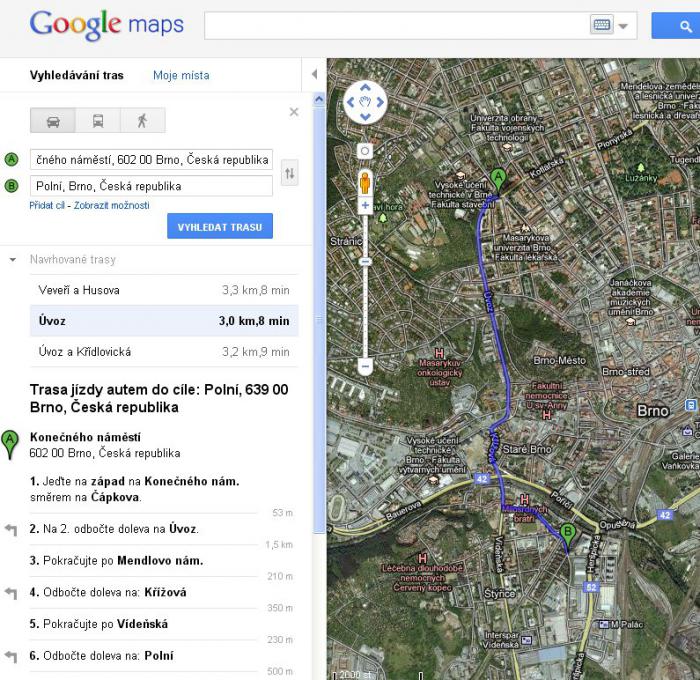
Task: Zoom out using the minus button
Action: coord(365,367)
